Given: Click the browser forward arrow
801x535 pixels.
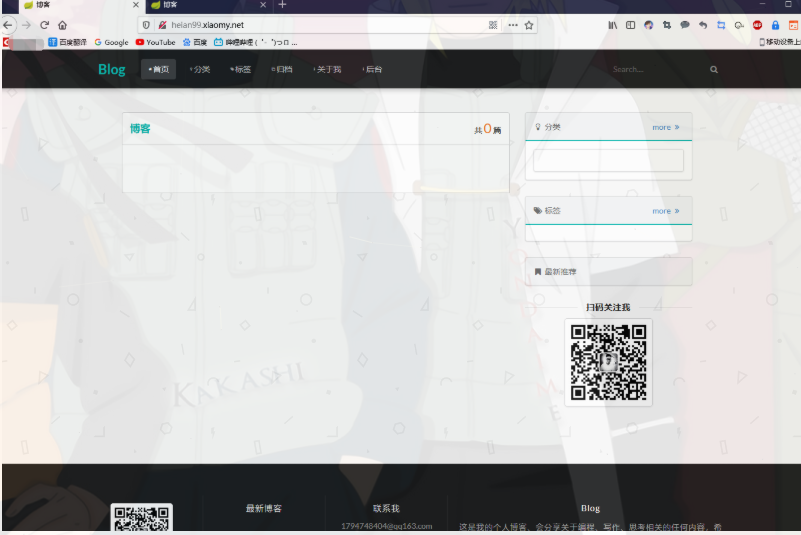Looking at the screenshot, I should 27,25.
